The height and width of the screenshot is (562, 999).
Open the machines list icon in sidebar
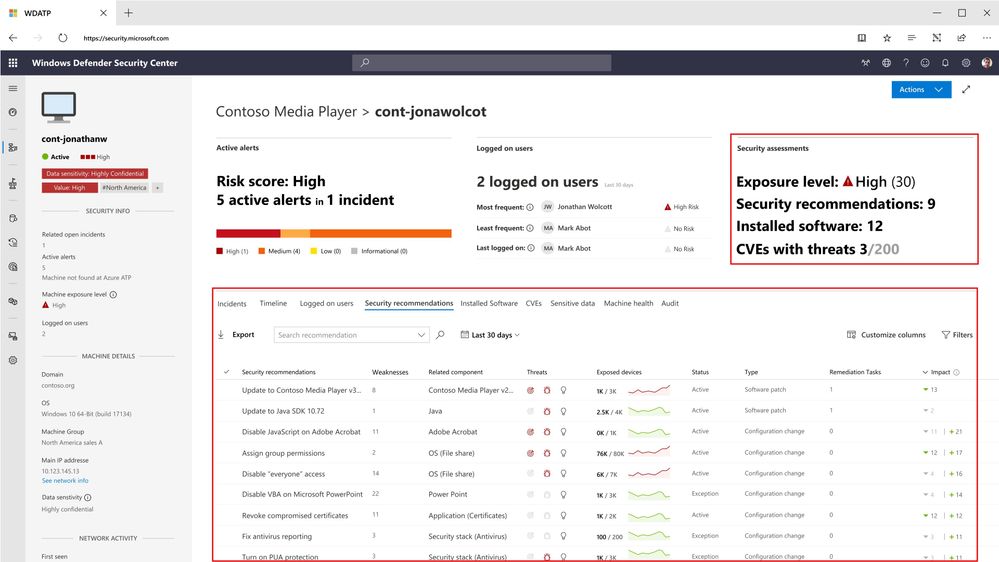coord(13,147)
